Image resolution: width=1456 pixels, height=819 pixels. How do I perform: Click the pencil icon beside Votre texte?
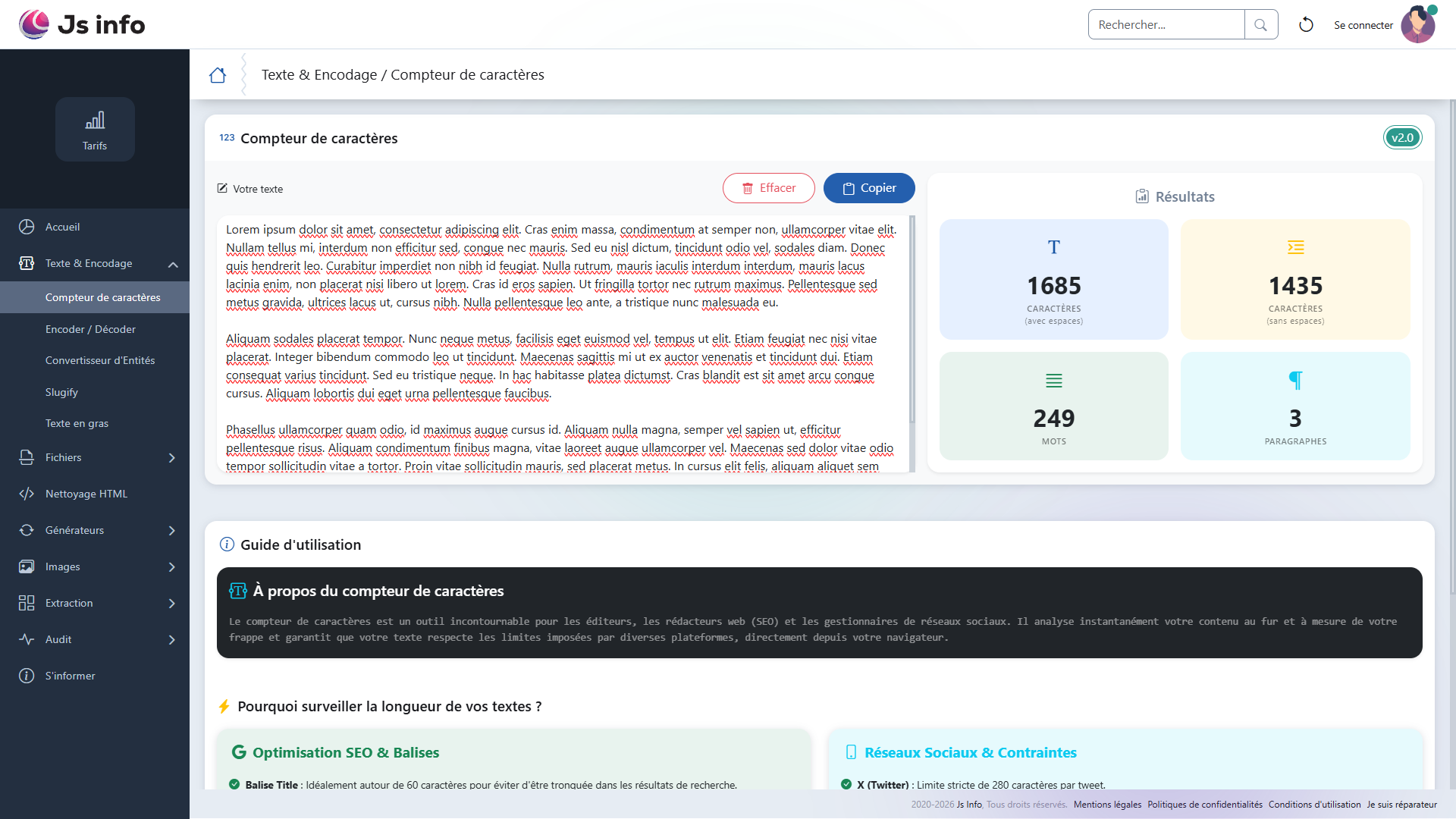(222, 188)
